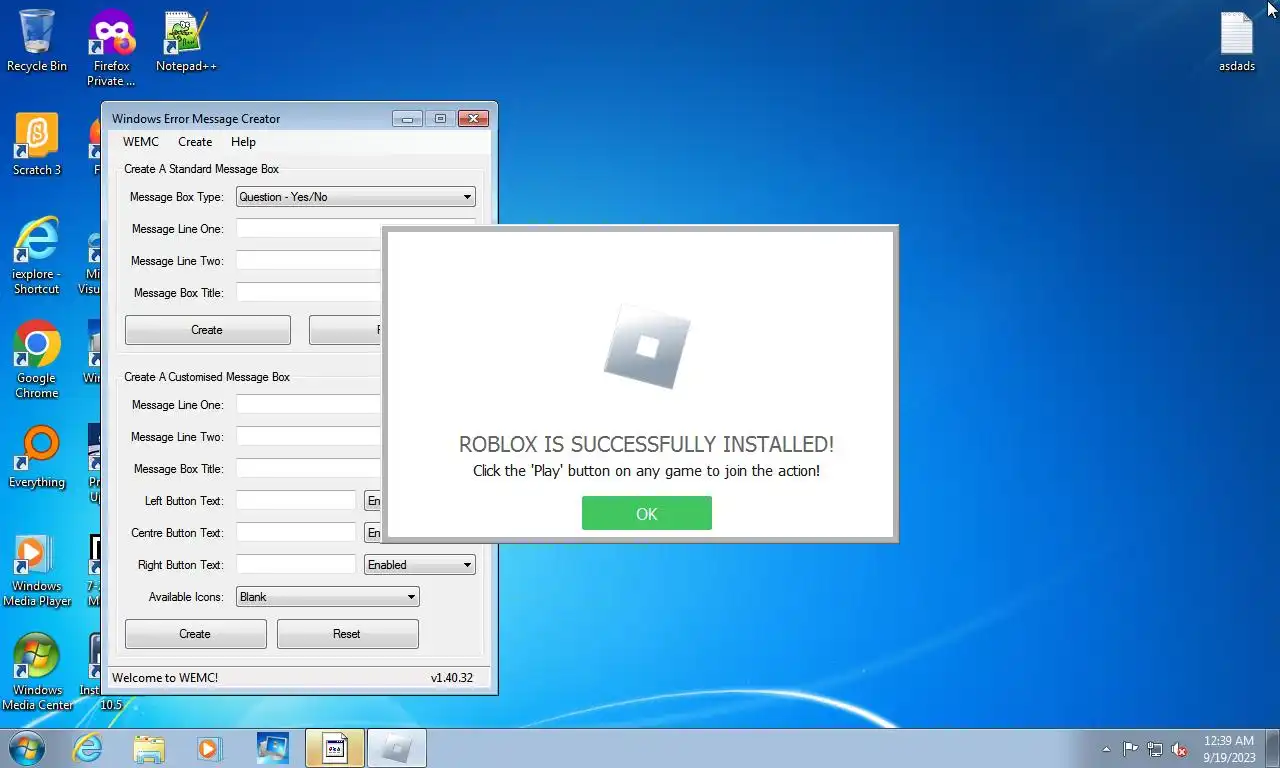Open the Everything search desktop shortcut
The height and width of the screenshot is (768, 1280).
37,457
